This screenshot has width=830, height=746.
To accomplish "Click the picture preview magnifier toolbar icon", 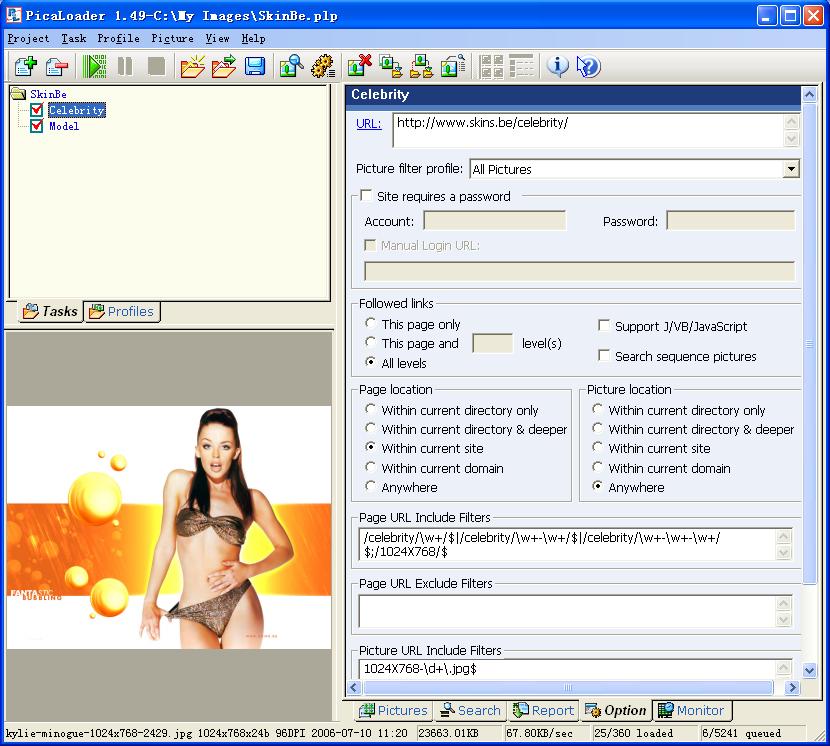I will (291, 67).
